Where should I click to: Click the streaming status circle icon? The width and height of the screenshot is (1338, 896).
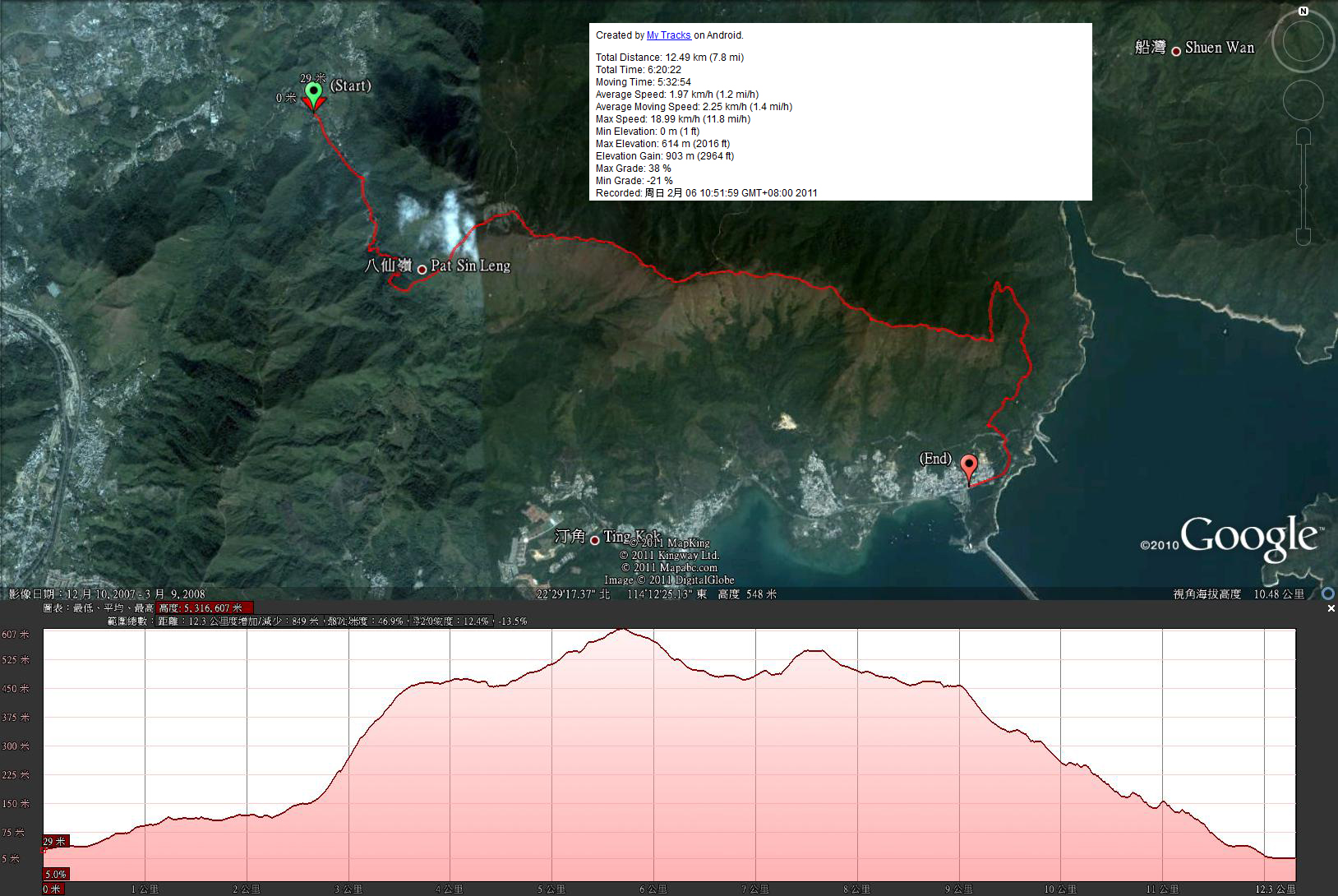tap(1328, 593)
